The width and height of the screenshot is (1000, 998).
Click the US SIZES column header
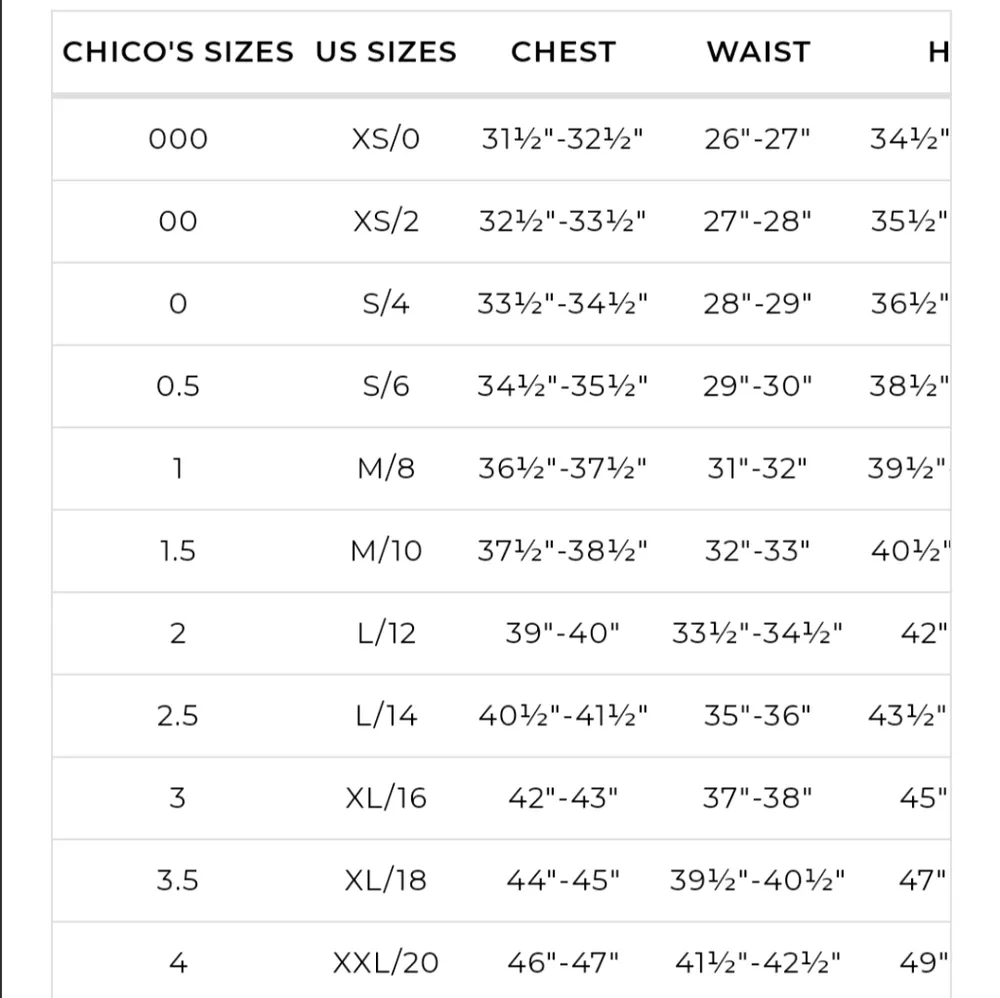pos(386,52)
